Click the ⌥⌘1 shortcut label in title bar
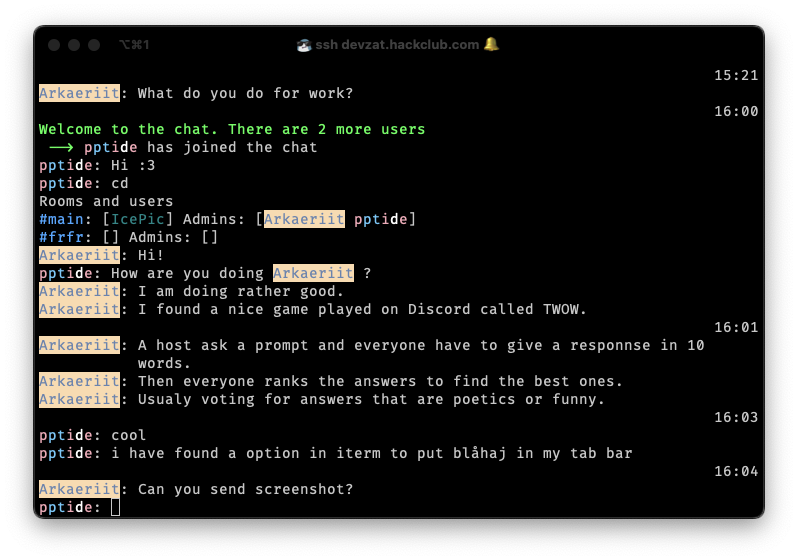The image size is (798, 560). click(x=134, y=45)
